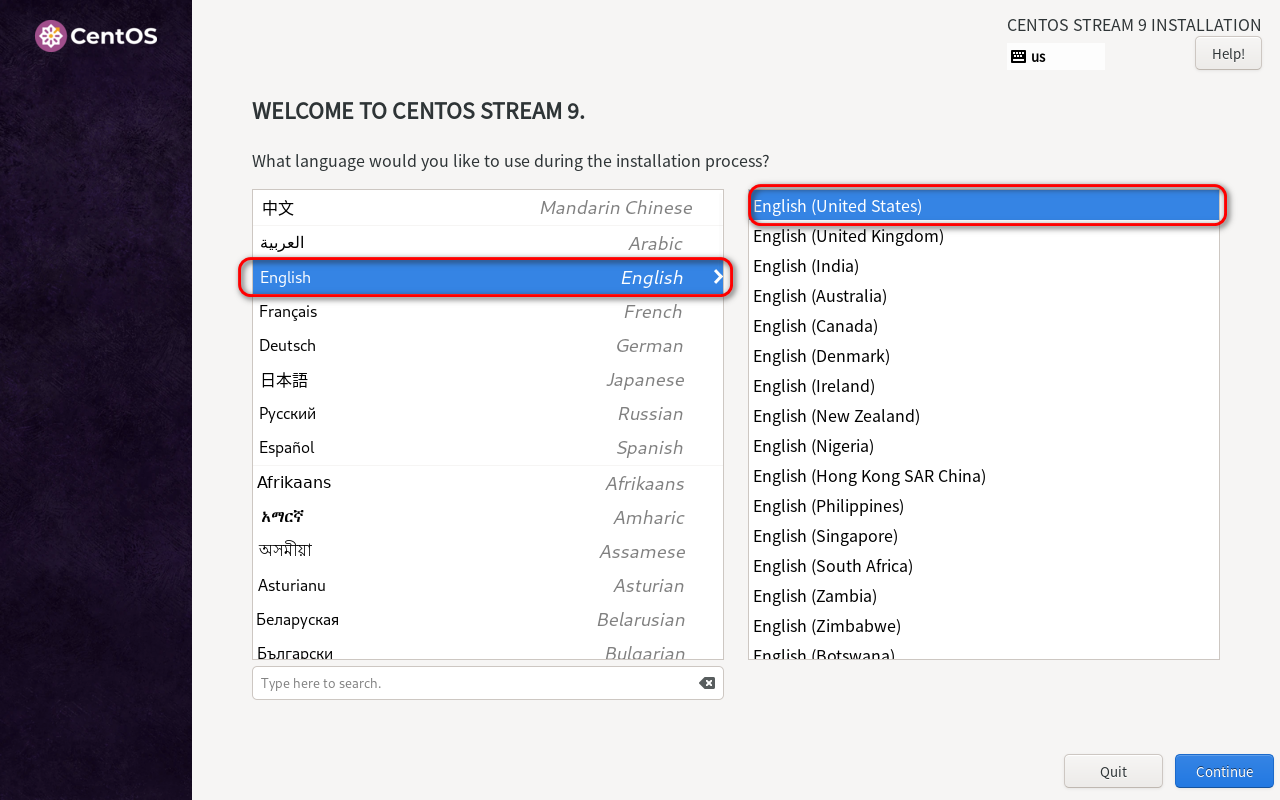Select Arabic language row
The width and height of the screenshot is (1280, 800).
click(x=488, y=243)
